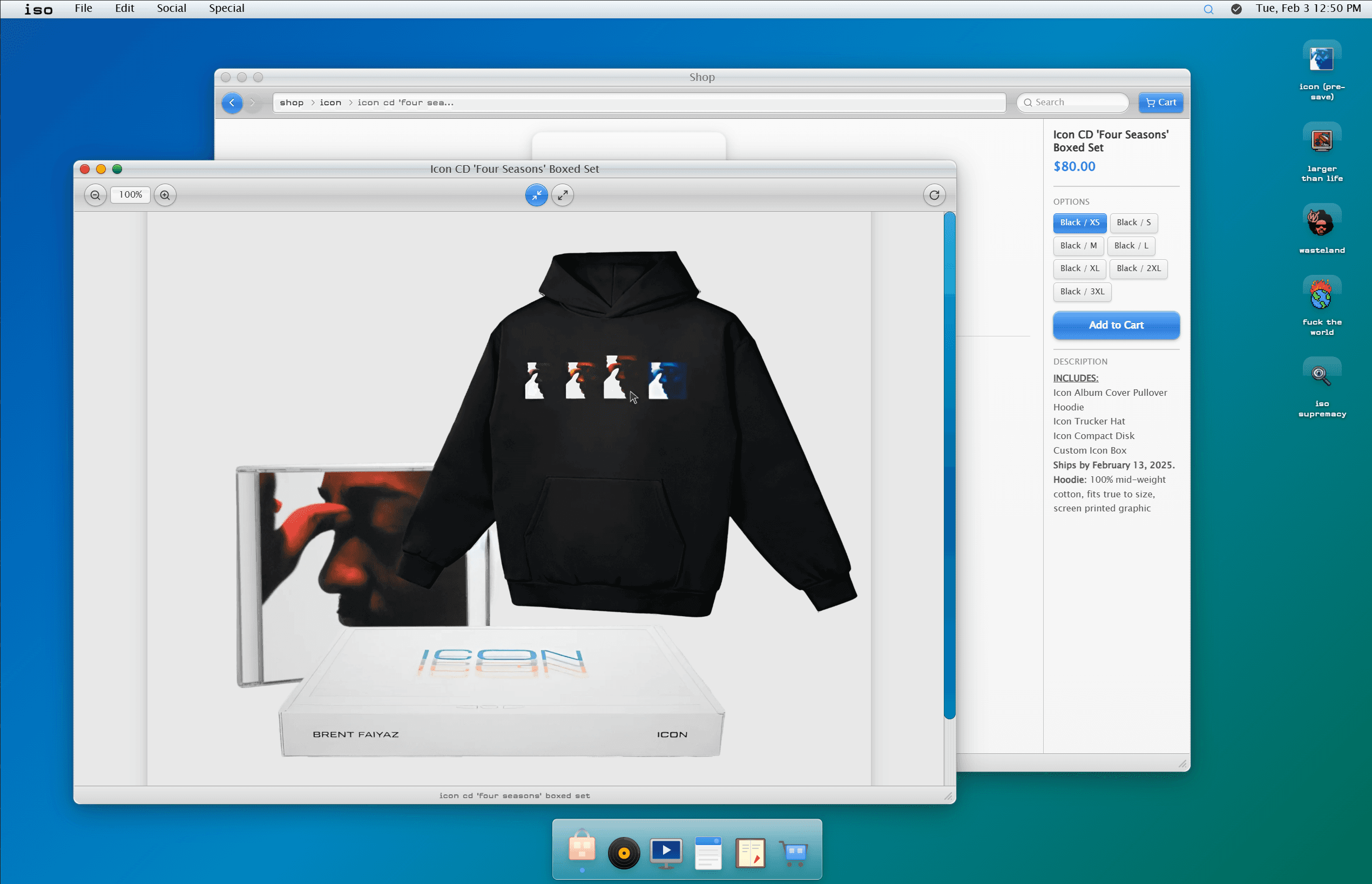
Task: Open the shopping cart dock icon
Action: (794, 853)
